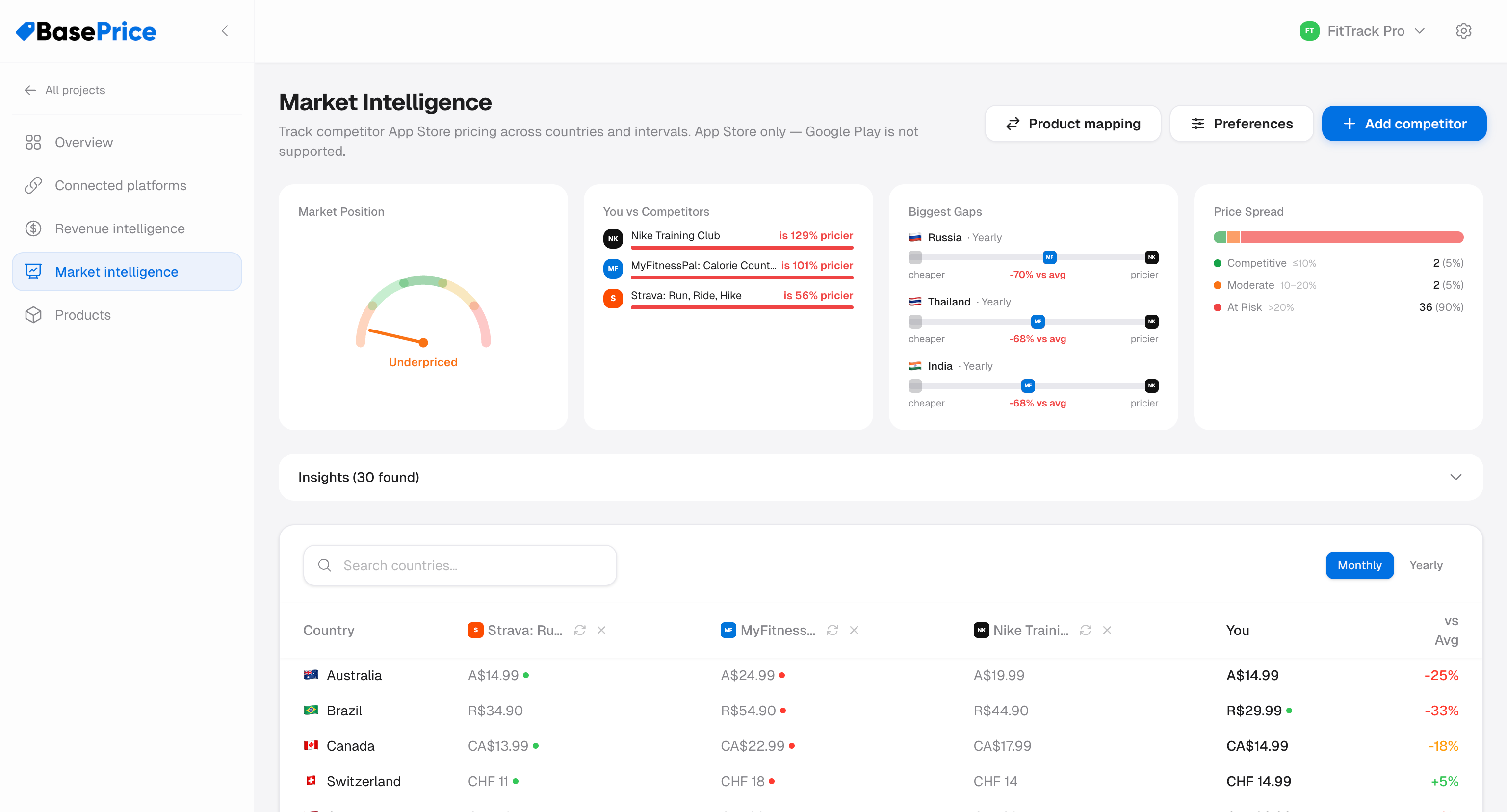
Task: Click the India gap MF marker
Action: (1028, 386)
